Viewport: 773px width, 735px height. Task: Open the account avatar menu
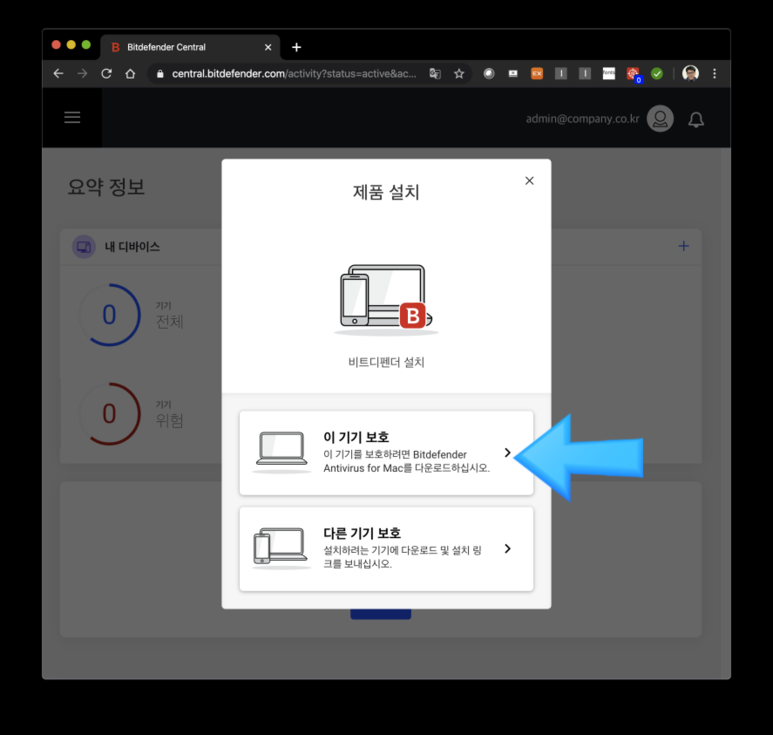tap(660, 119)
